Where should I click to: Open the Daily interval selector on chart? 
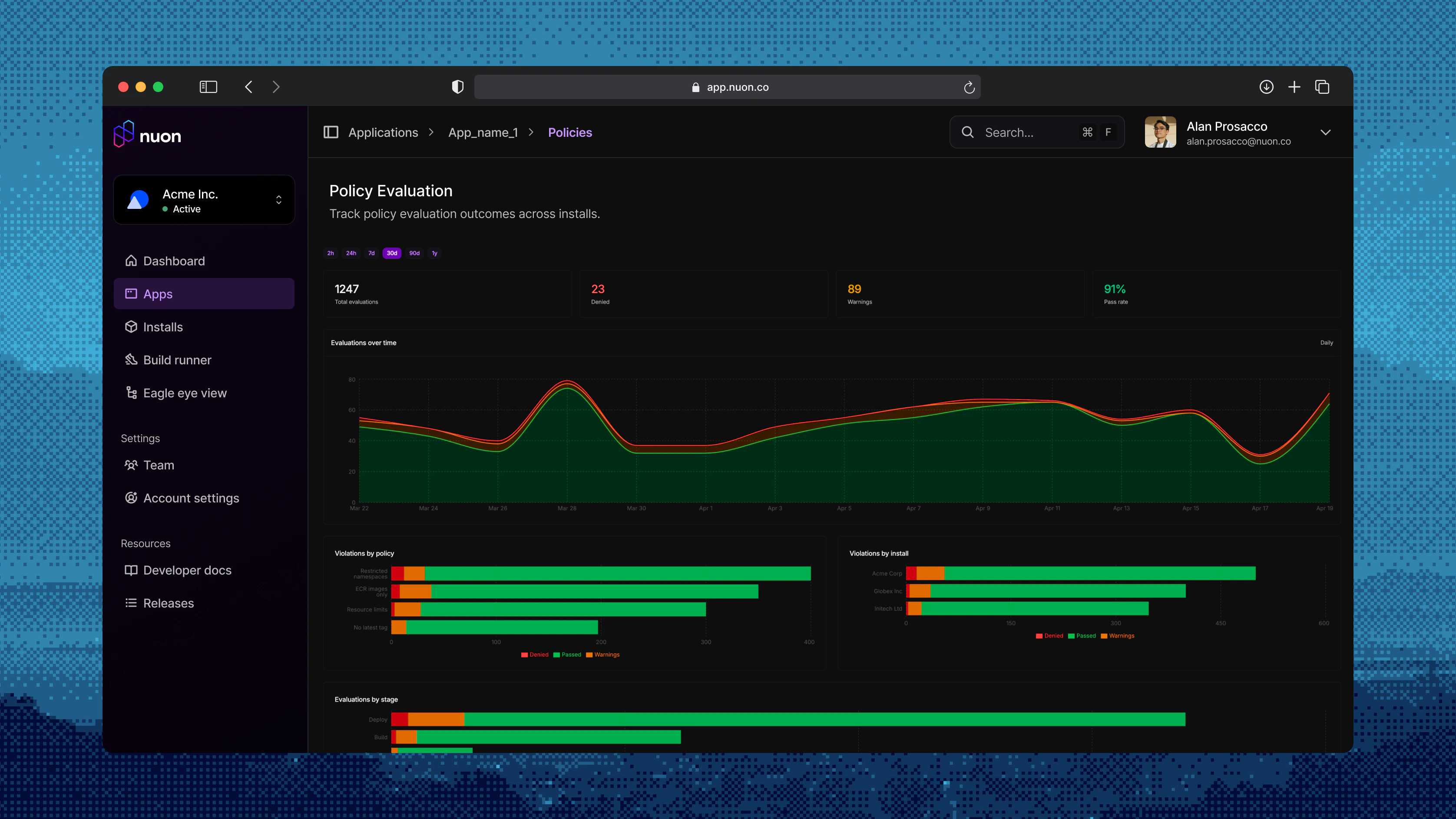coord(1326,343)
